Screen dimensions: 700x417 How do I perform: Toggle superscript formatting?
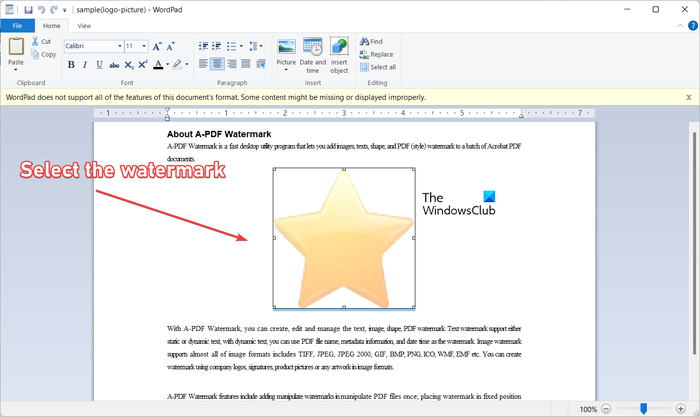(x=142, y=65)
